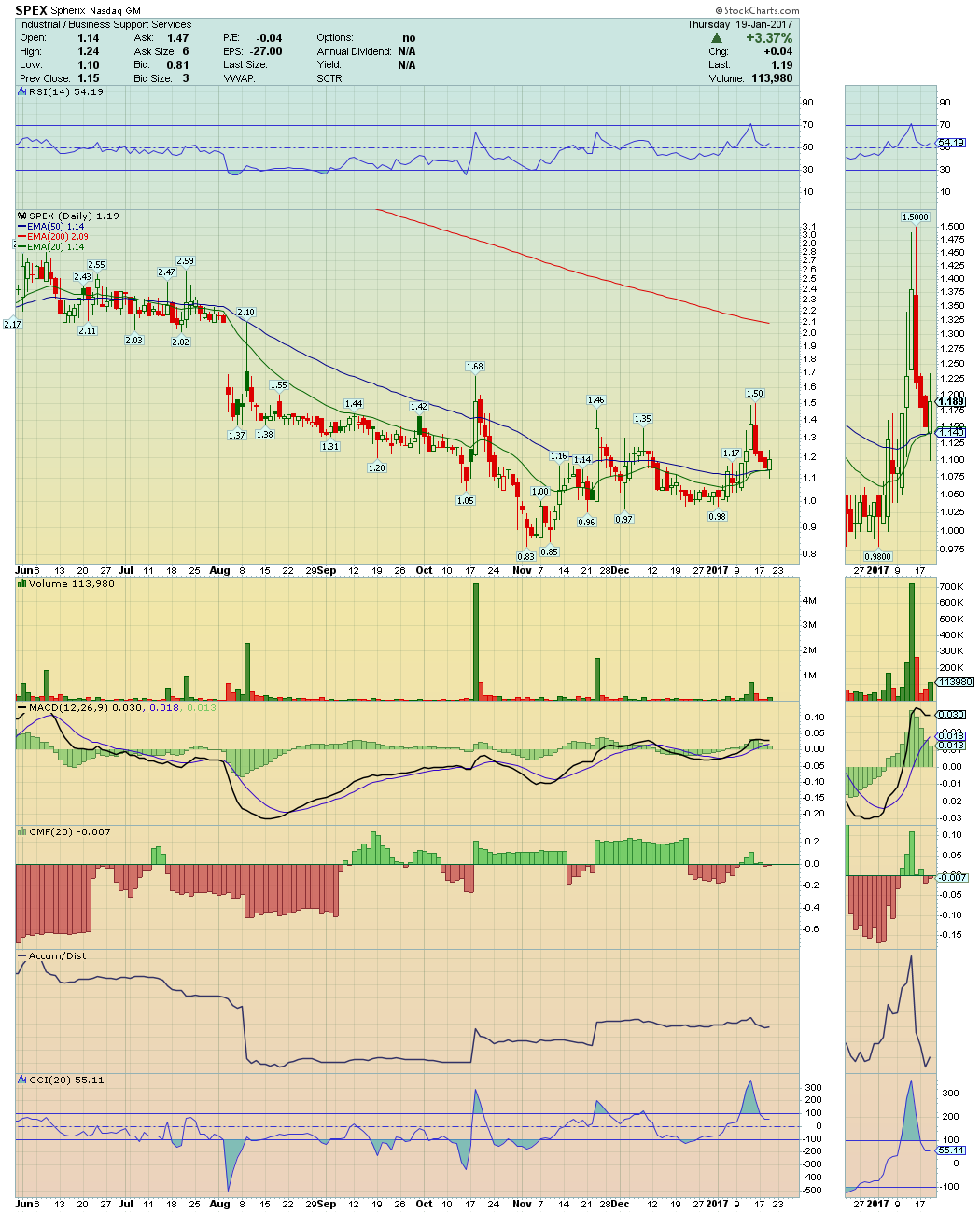
Task: Click the red EMA(200) line
Action: click(573, 271)
